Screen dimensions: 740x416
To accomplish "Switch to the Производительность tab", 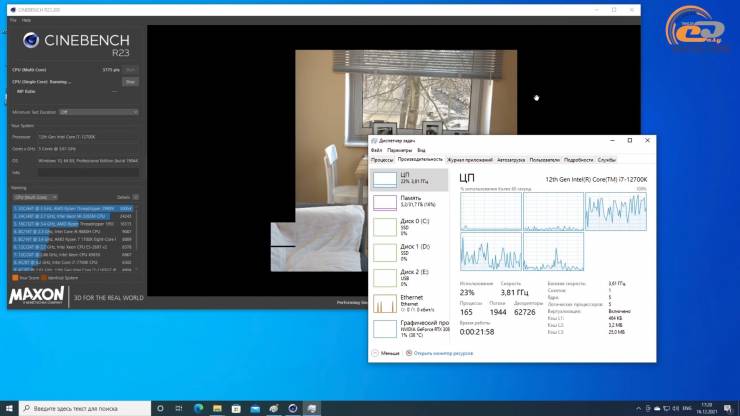I will [x=420, y=160].
